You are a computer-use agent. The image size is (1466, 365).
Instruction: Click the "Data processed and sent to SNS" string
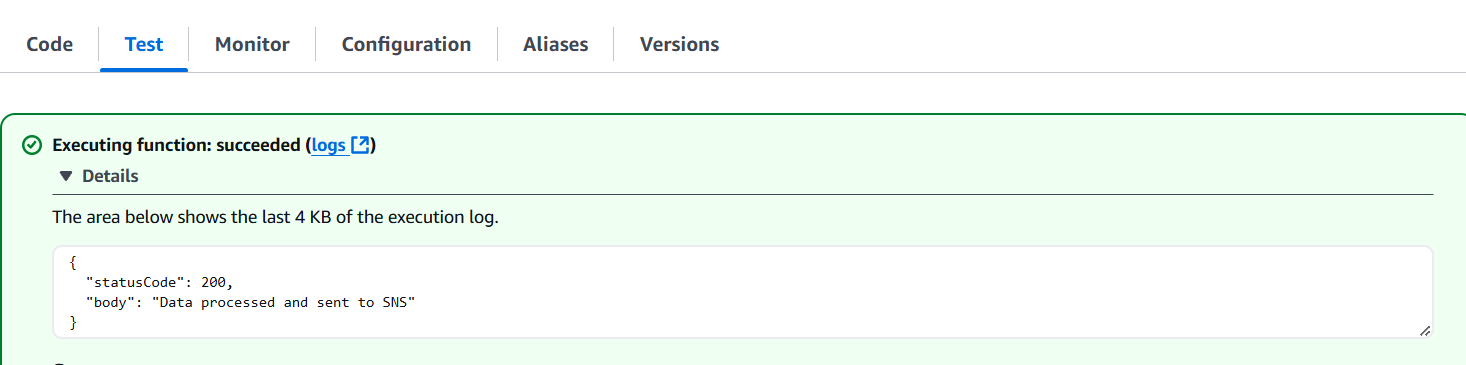coord(283,302)
